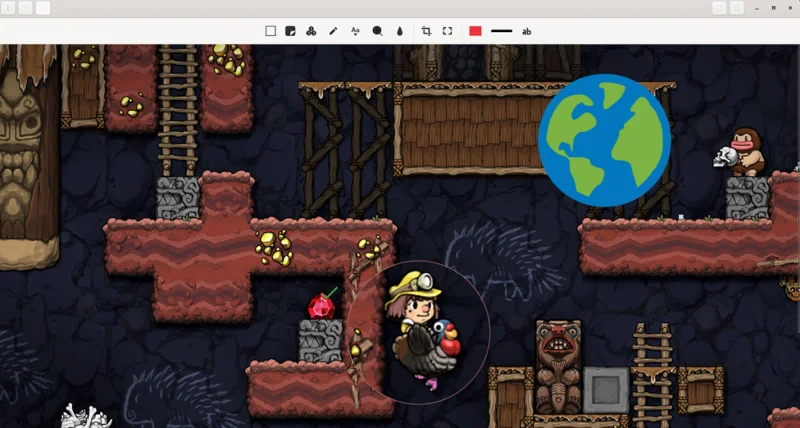Select the magnifier circle around the explorer
The height and width of the screenshot is (428, 800).
[418, 333]
